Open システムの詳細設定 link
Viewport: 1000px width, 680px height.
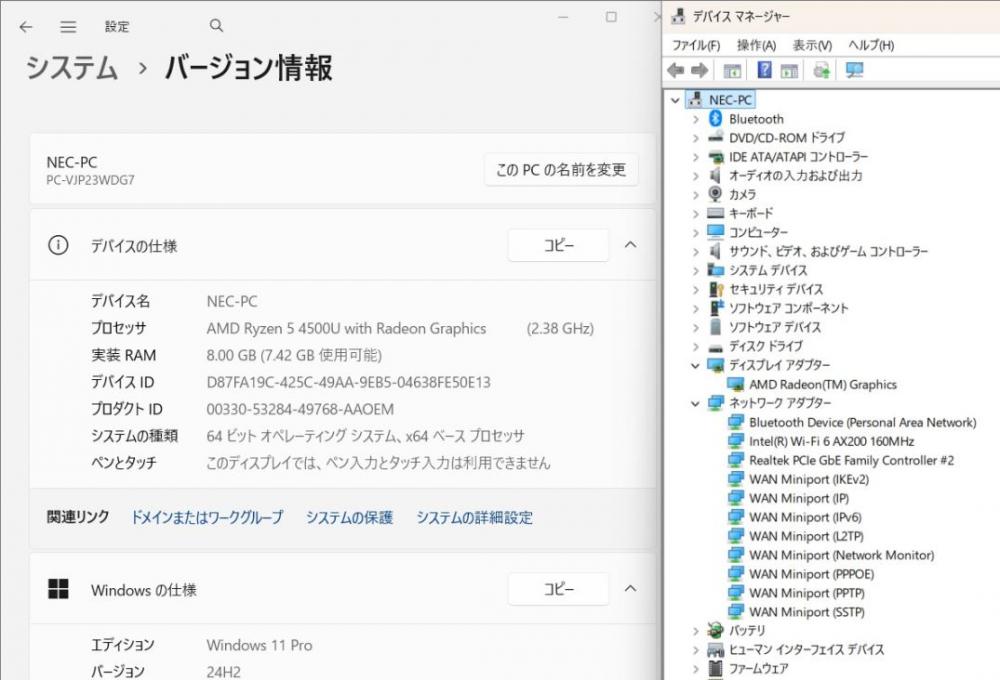click(x=474, y=517)
